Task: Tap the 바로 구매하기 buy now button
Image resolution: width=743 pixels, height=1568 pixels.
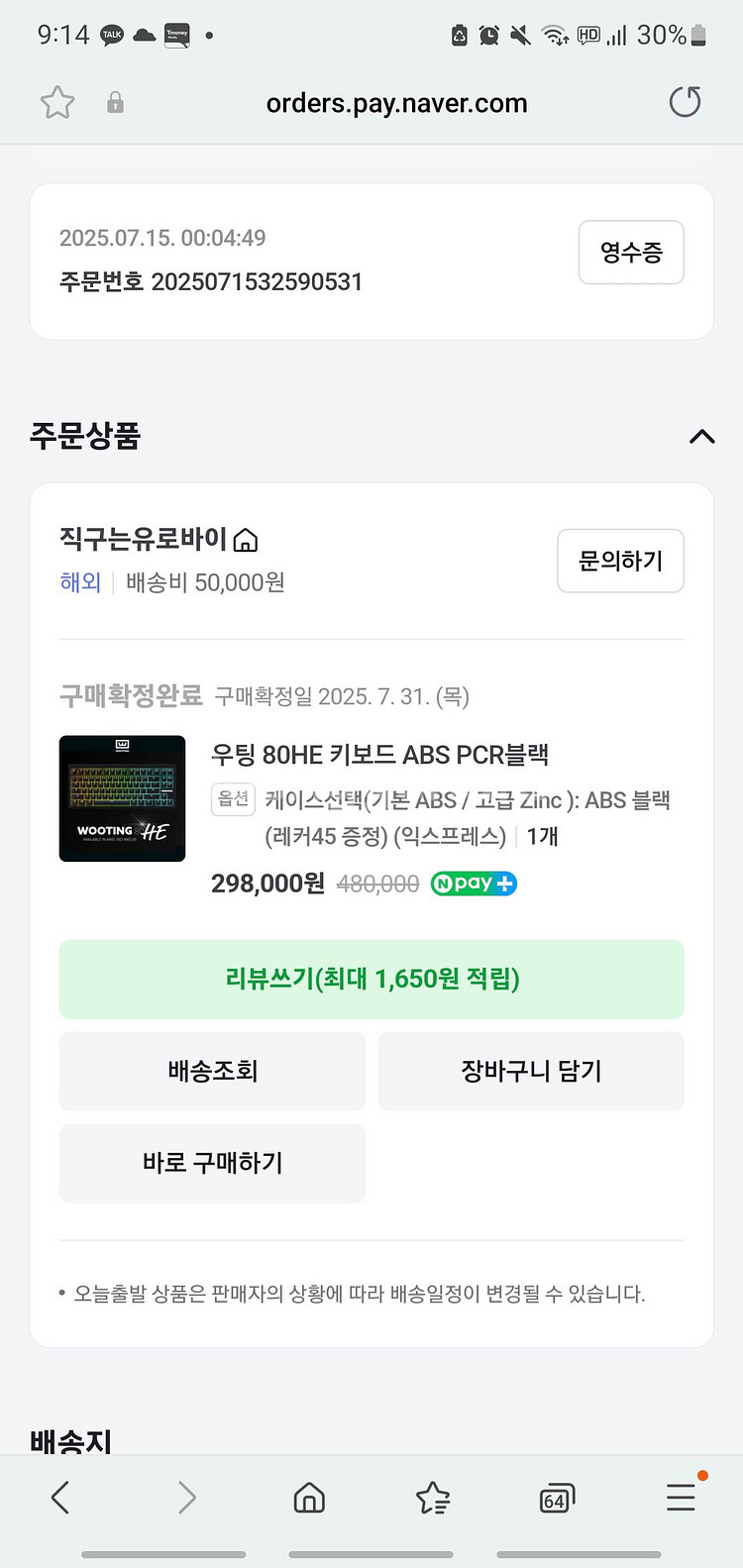Action: [x=212, y=1163]
